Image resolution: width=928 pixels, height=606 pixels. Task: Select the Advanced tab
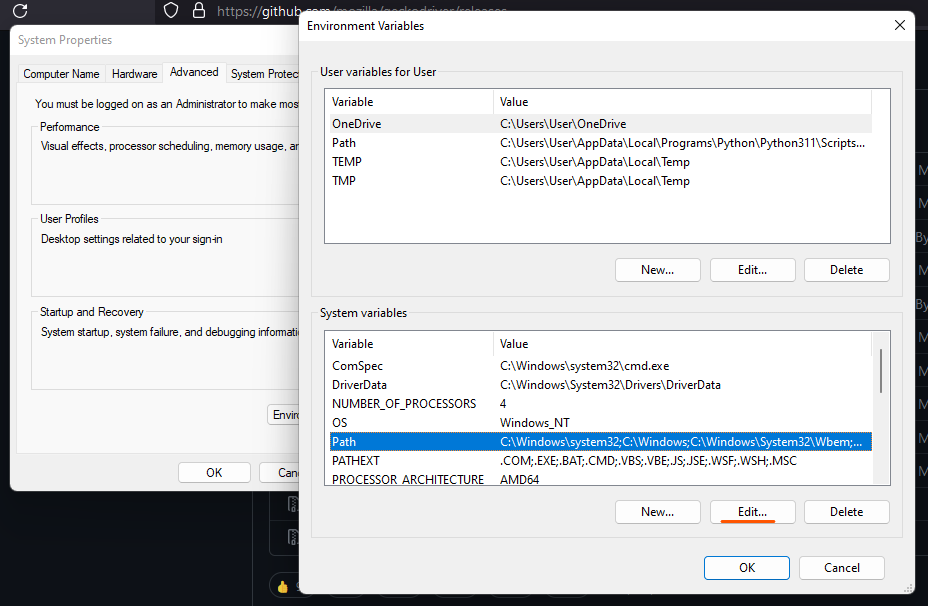[194, 73]
